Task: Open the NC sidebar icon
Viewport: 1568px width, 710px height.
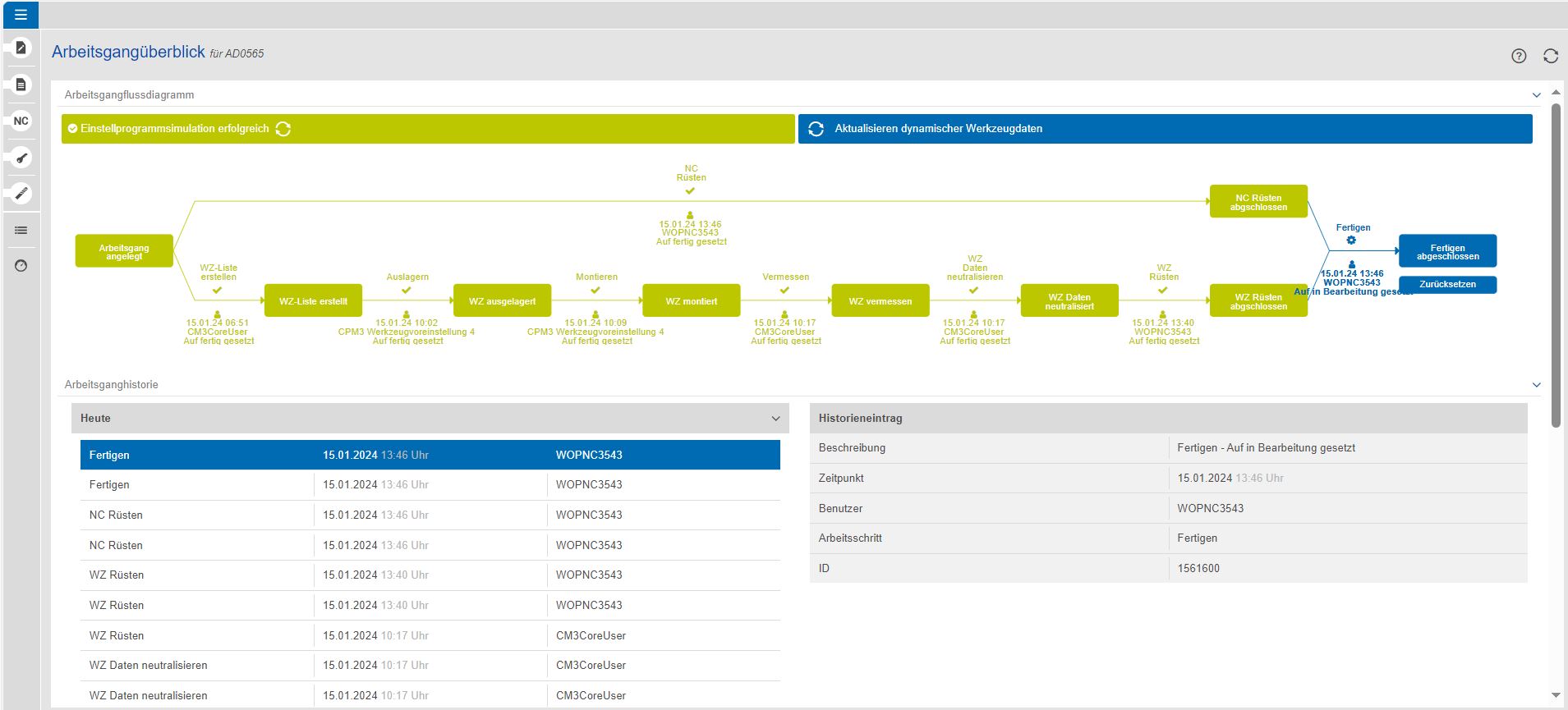Action: 21,121
